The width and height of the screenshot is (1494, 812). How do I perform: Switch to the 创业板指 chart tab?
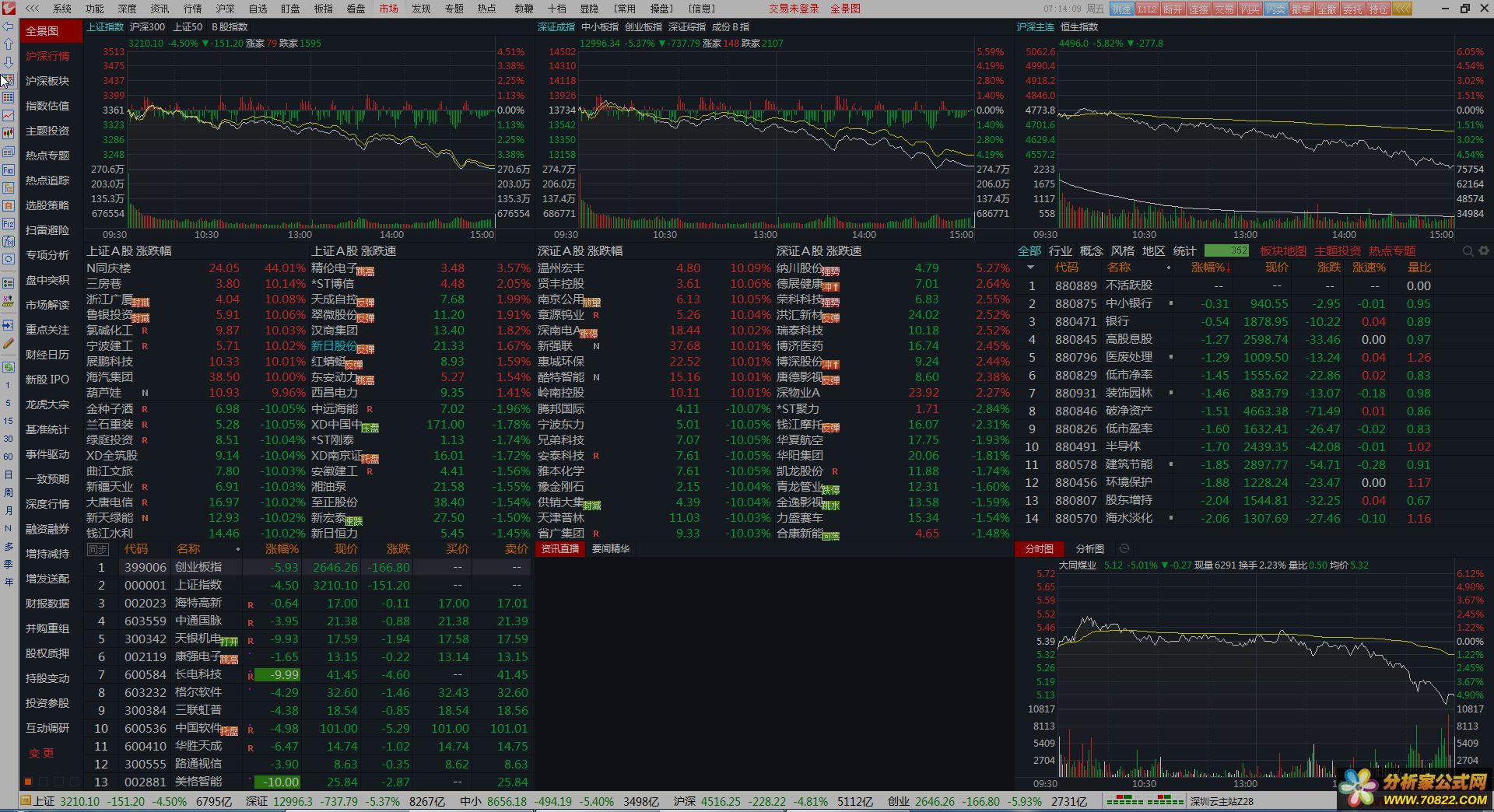[644, 26]
